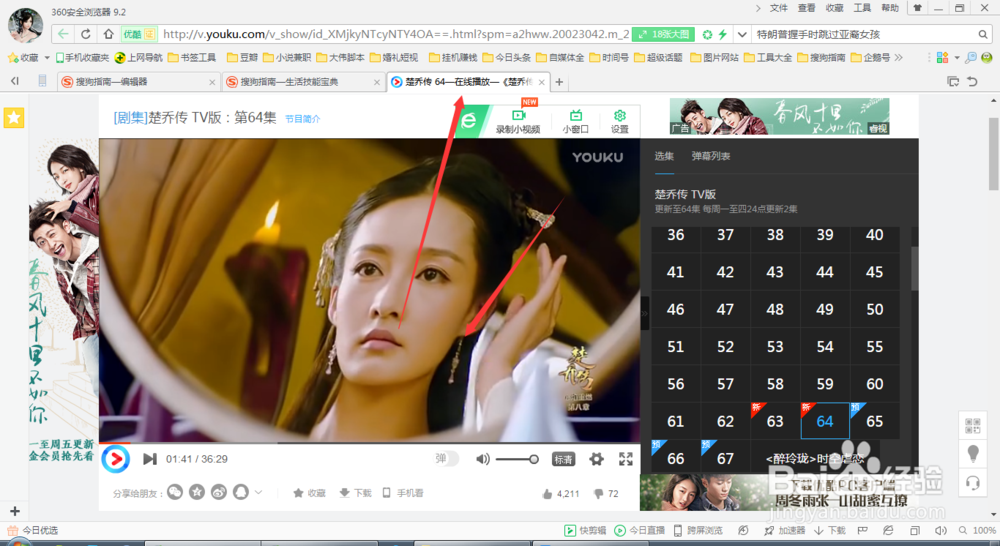Open the 图片网站 bookmark folder
The height and width of the screenshot is (546, 1000).
(714, 57)
